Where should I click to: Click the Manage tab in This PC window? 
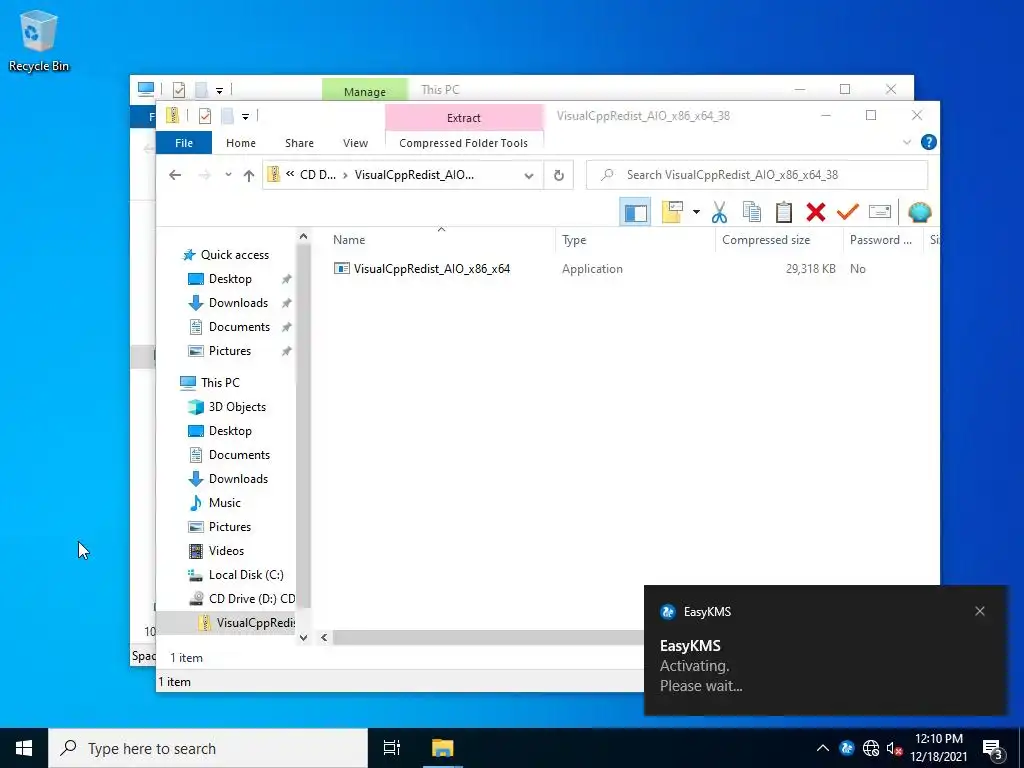364,91
